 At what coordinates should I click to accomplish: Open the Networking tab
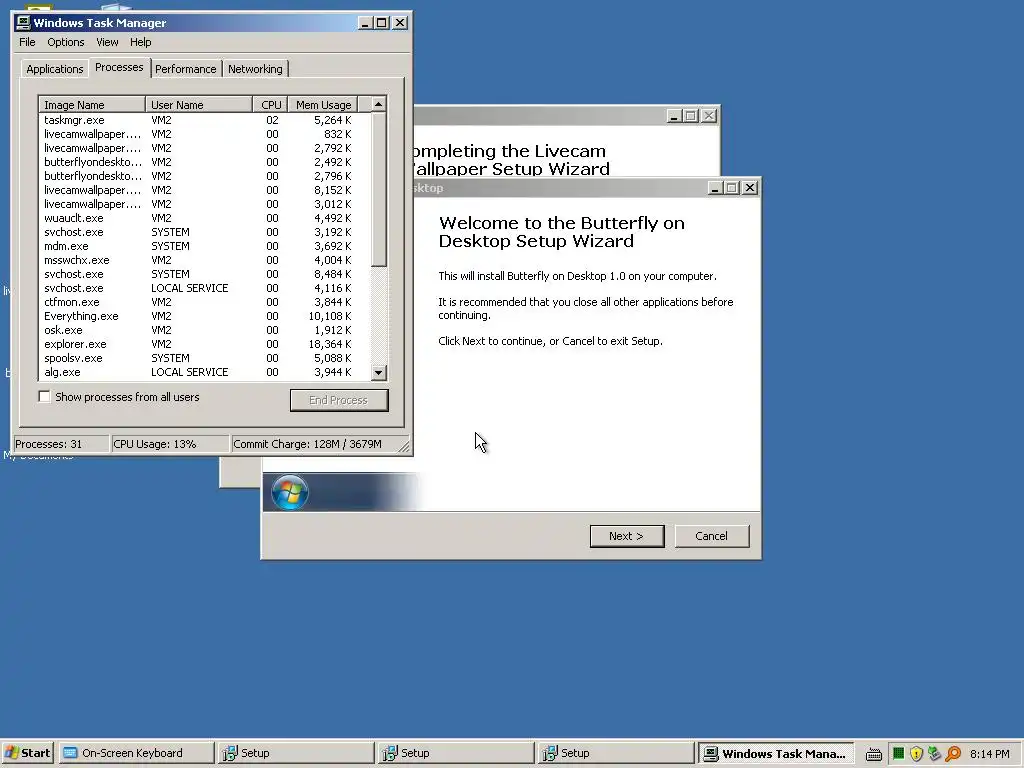(255, 69)
